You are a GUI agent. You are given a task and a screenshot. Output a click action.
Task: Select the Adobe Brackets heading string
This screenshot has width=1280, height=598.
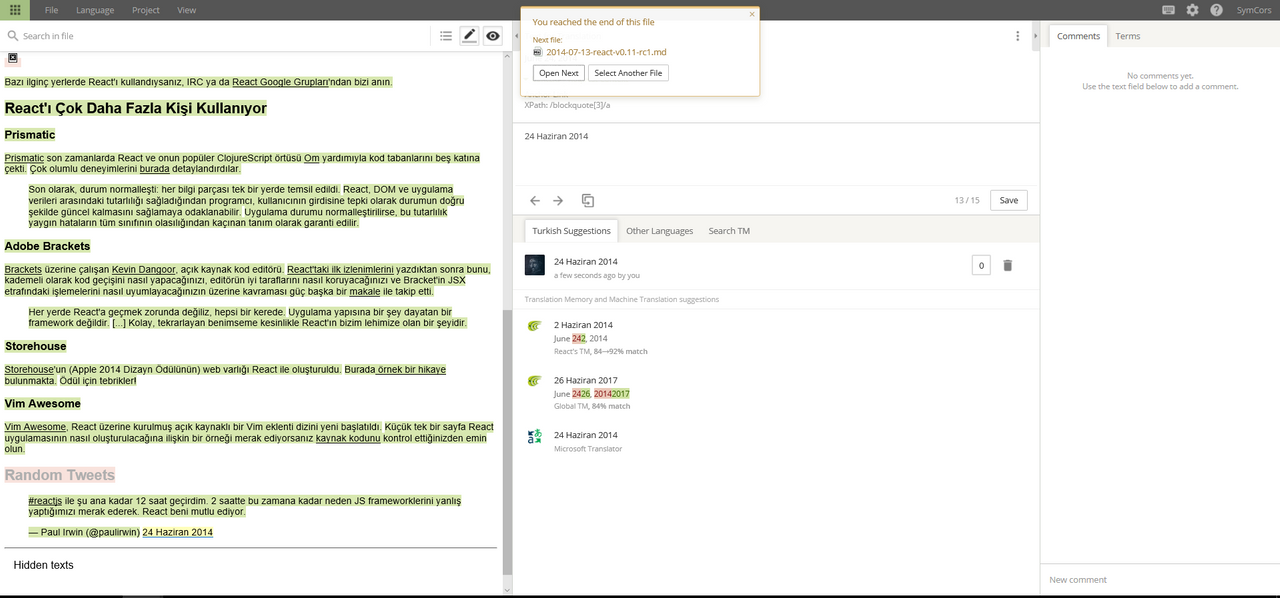[x=47, y=246]
